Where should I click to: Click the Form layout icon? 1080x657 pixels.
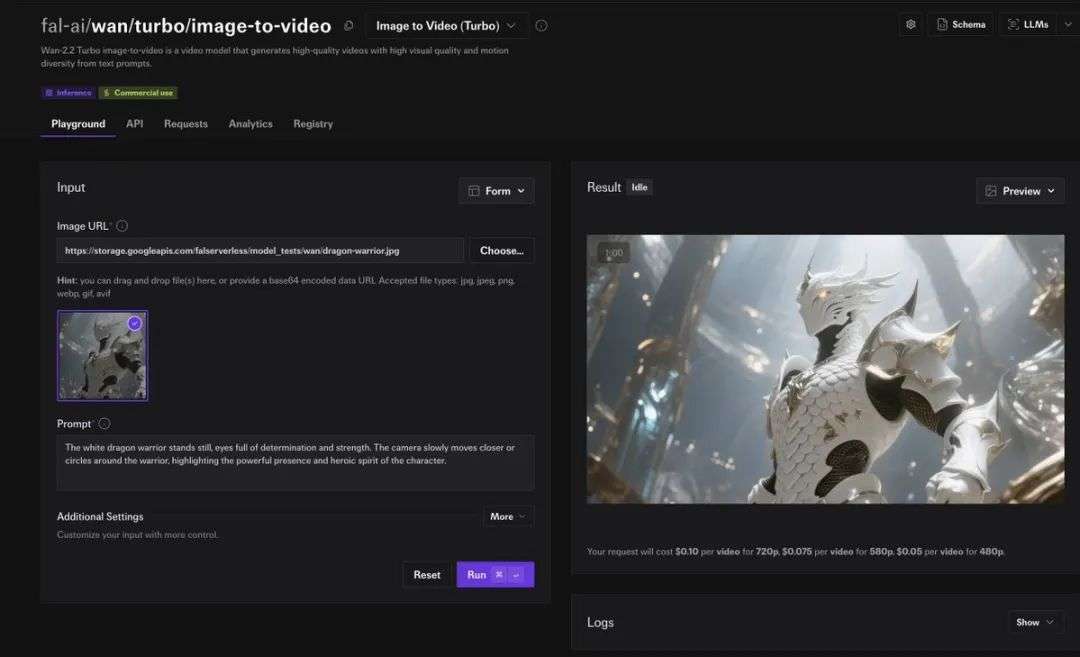[474, 191]
